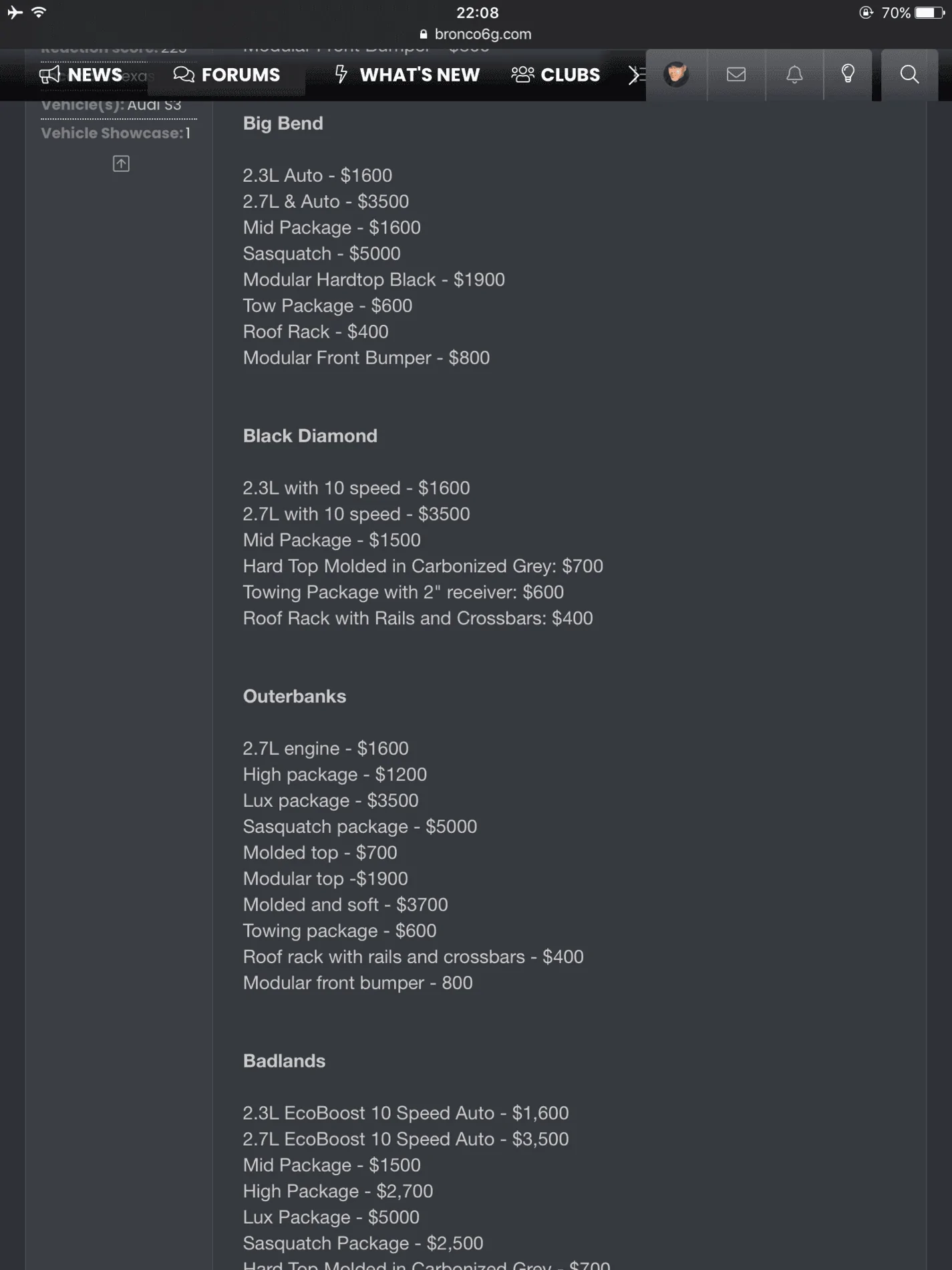Go to the CLUBS section

[x=556, y=75]
